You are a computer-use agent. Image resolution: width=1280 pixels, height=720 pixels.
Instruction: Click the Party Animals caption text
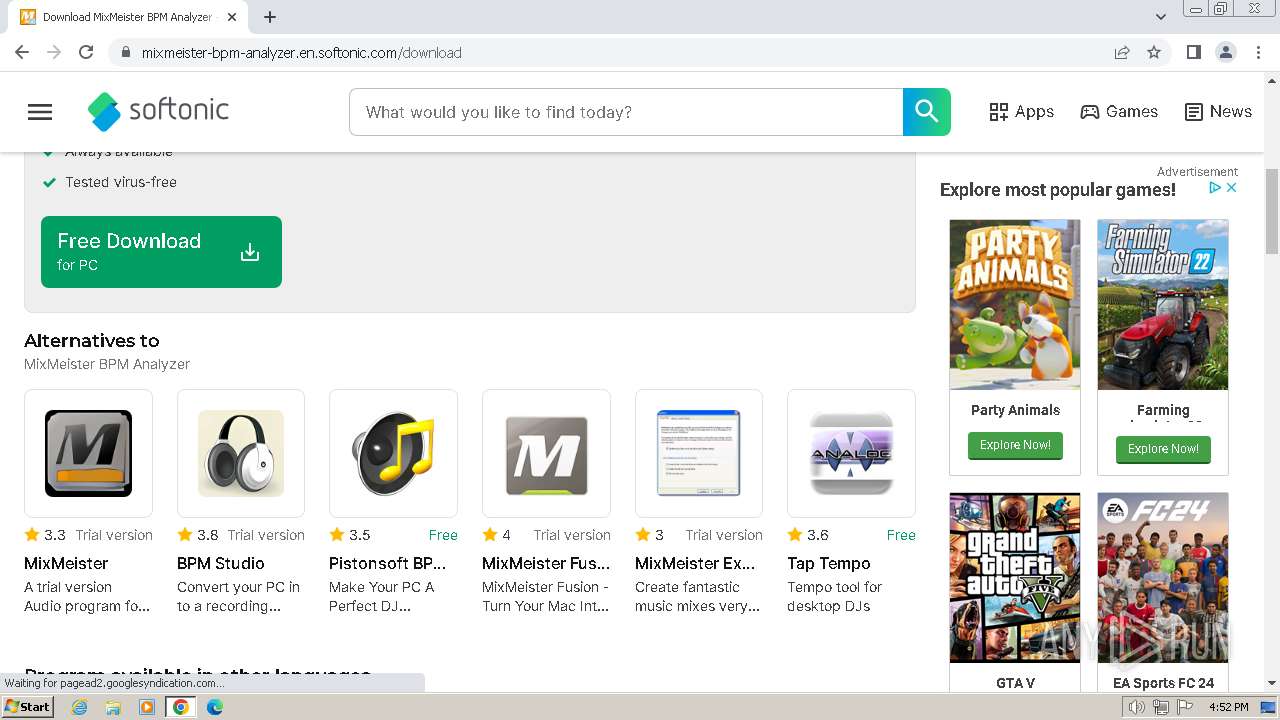[1015, 410]
